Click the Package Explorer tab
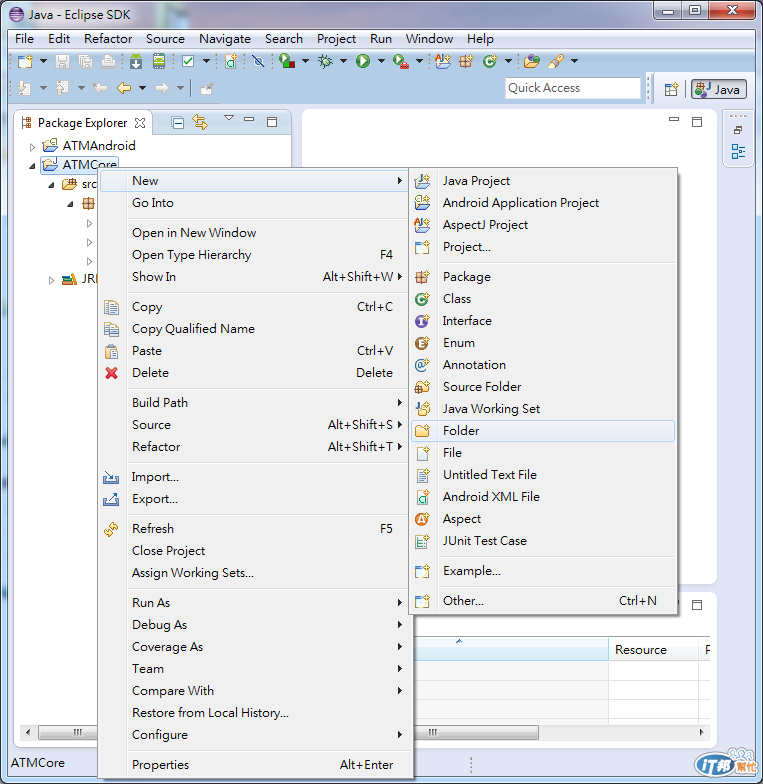 (82, 122)
